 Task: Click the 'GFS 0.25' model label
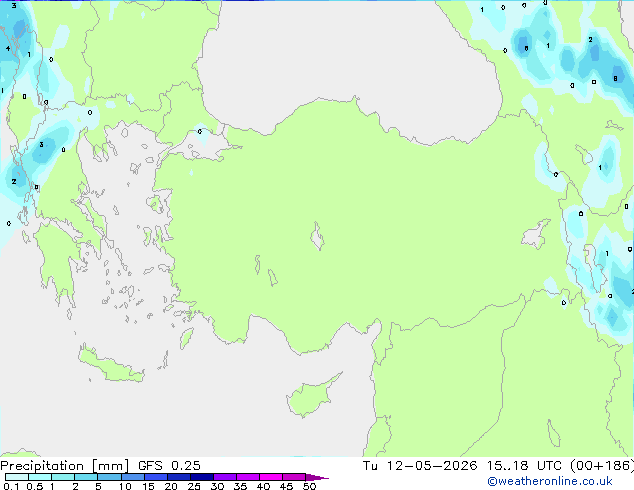(169, 466)
